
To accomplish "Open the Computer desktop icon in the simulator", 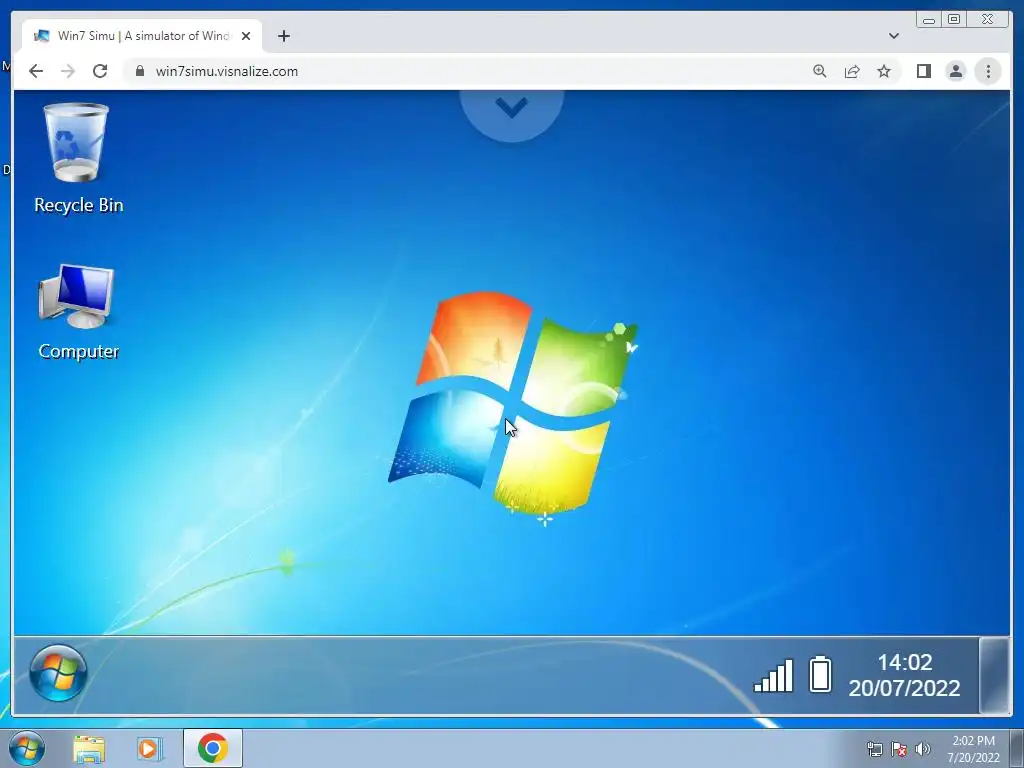I will point(78,312).
